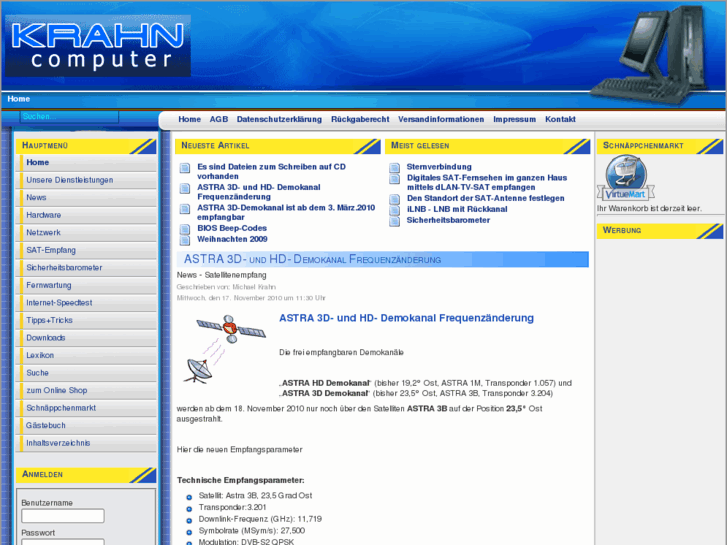Viewport: 727px width, 545px height.
Task: Open 'iLNB - LNB mit Rückkanal' link
Action: (x=457, y=209)
